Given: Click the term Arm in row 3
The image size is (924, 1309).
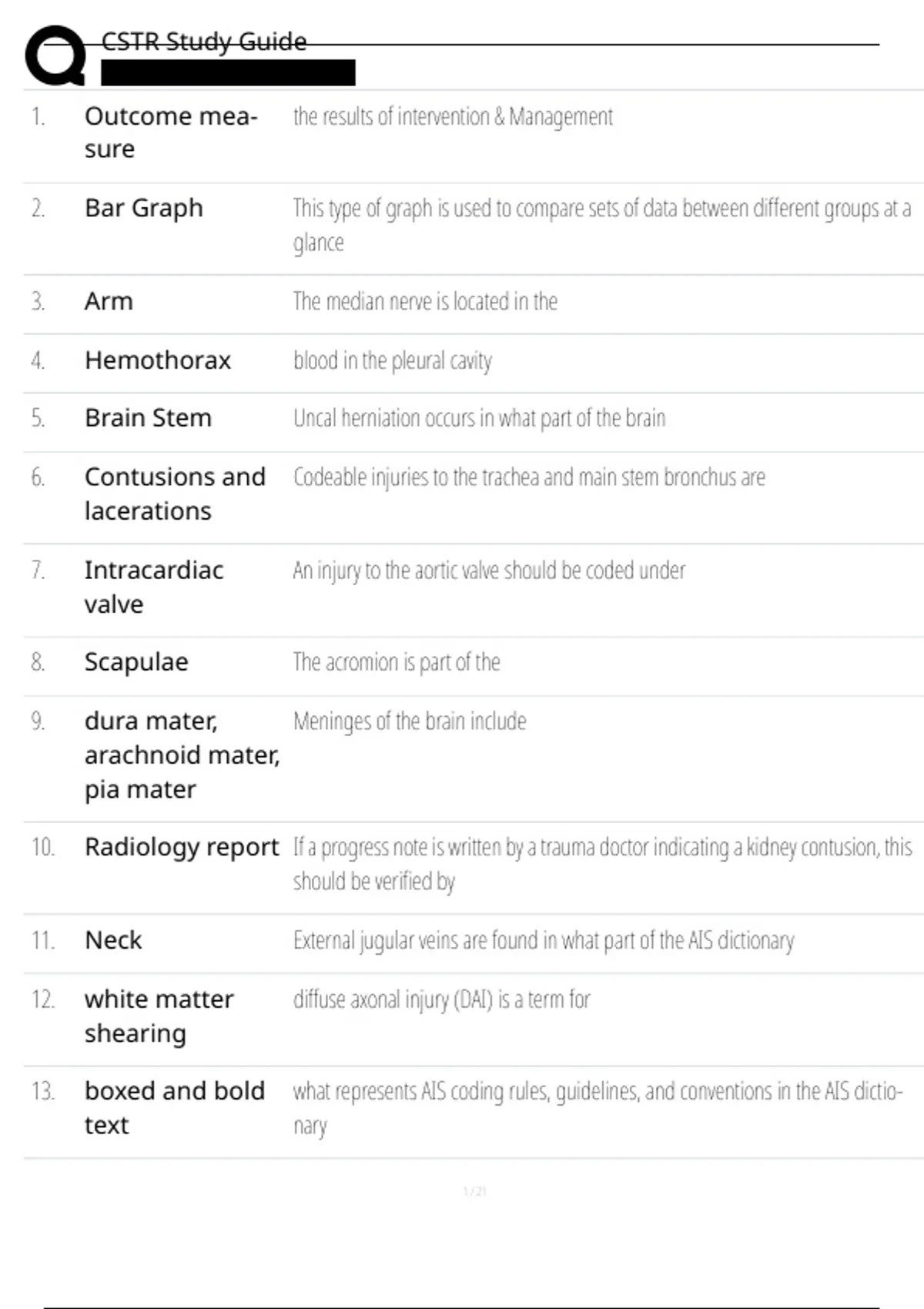Looking at the screenshot, I should coord(109,301).
